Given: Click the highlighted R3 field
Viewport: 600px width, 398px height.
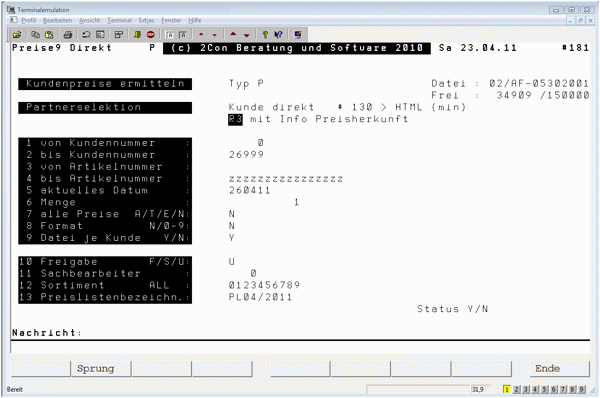Looking at the screenshot, I should point(235,119).
